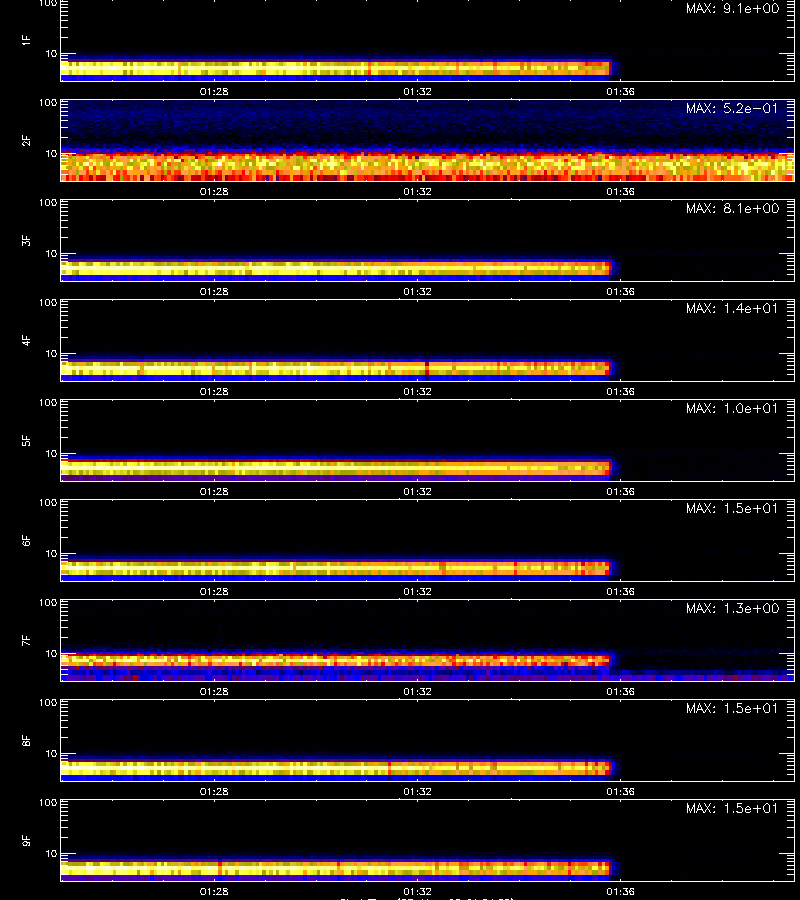Click the '100' y-axis label of panel 9F
800x900 pixels.
[48, 803]
